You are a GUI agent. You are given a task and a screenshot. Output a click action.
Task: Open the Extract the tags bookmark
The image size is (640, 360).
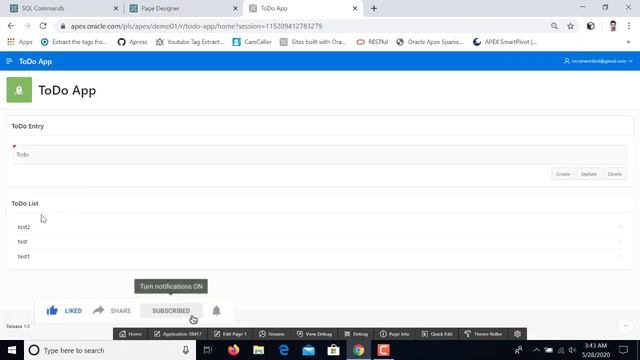click(x=74, y=42)
